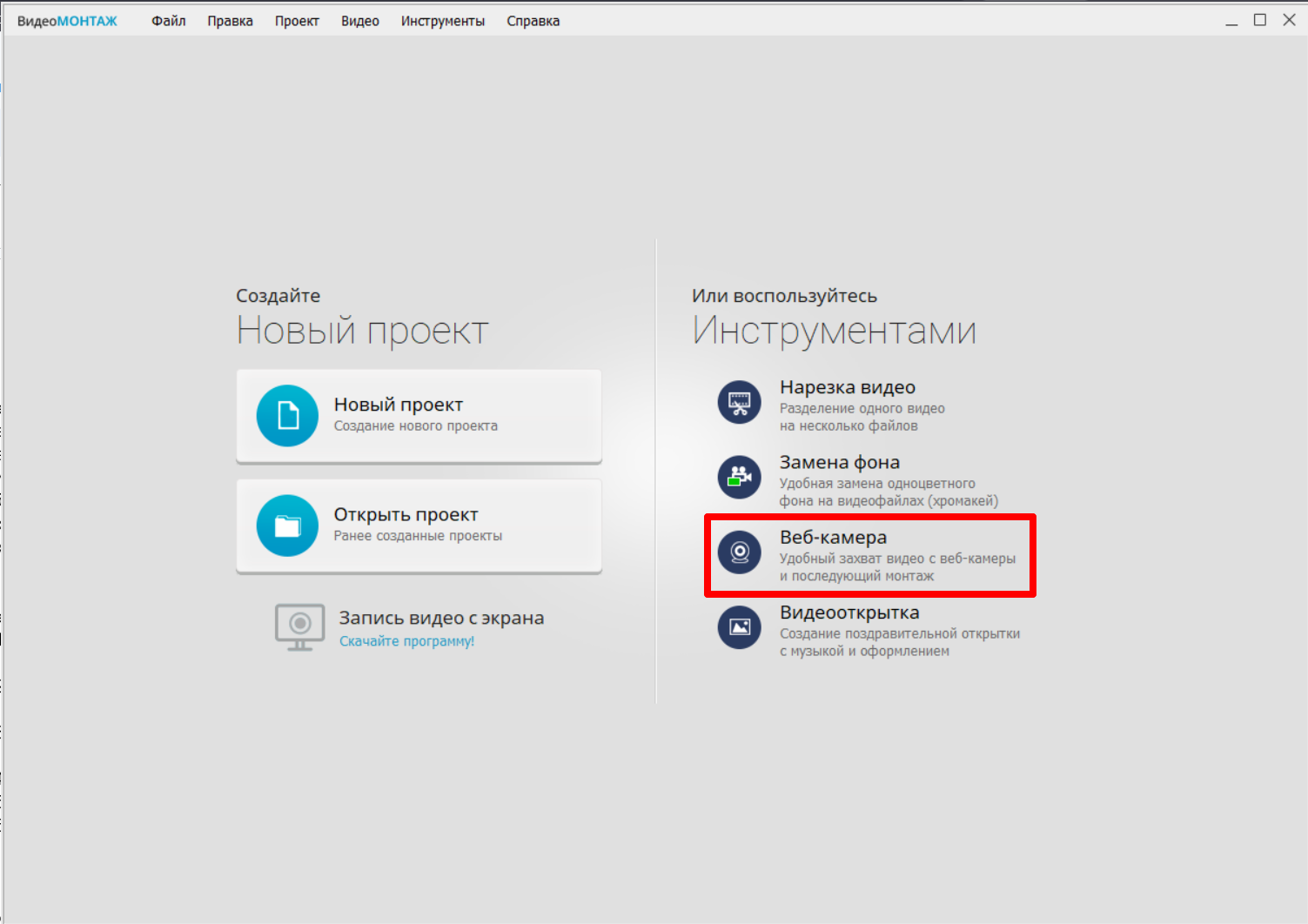
Task: Click the хромакей background replacement description
Action: tap(889, 492)
